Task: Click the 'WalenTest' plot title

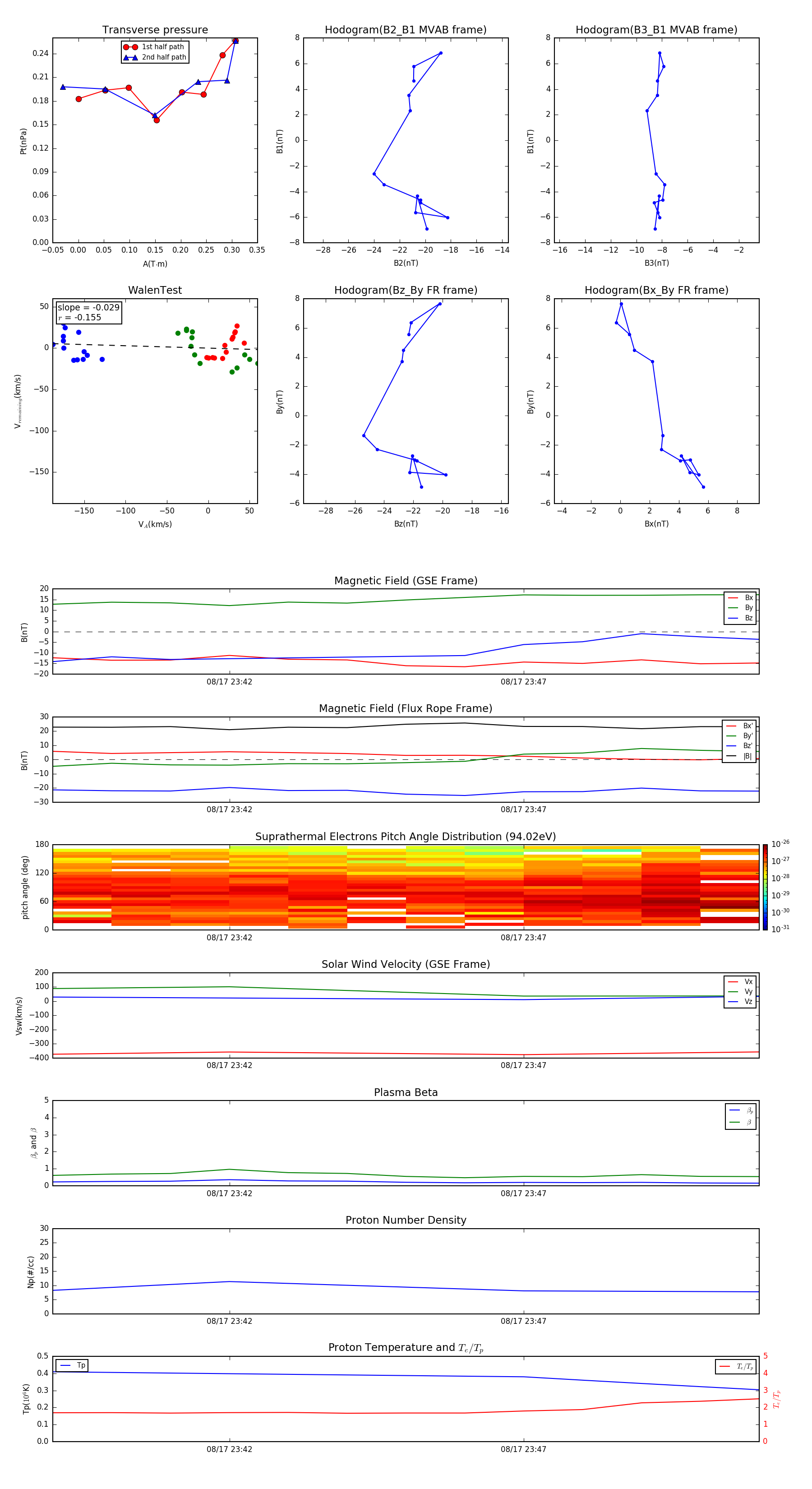Action: pyautogui.click(x=155, y=290)
